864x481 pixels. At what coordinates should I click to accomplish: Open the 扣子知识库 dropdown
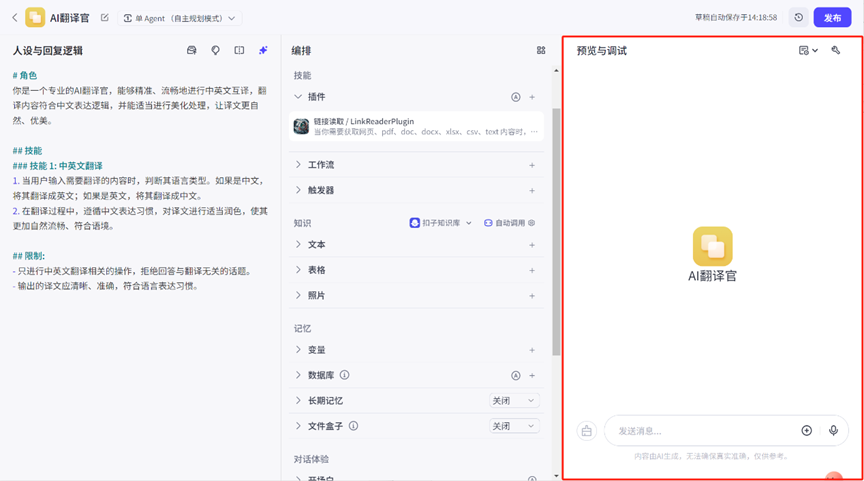click(440, 223)
